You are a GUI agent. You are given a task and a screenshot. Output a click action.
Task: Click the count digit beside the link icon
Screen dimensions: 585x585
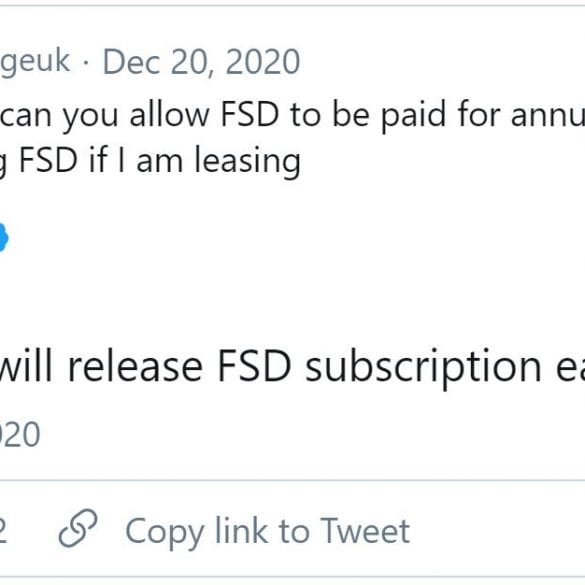3,532
